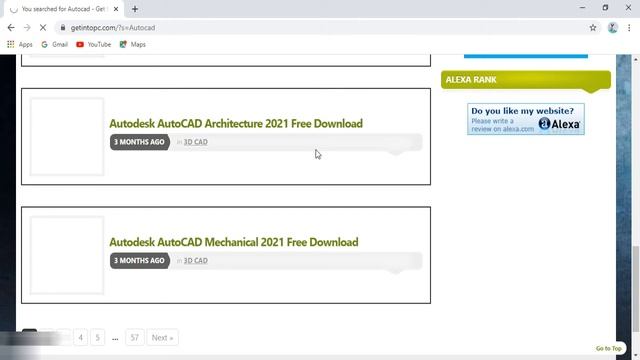Click the Alexa 'Do you like my website?' banner
Image resolution: width=640 pixels, height=360 pixels.
point(526,119)
